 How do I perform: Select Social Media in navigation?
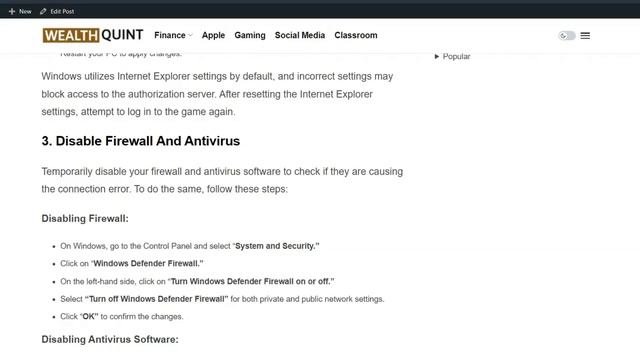(x=300, y=36)
